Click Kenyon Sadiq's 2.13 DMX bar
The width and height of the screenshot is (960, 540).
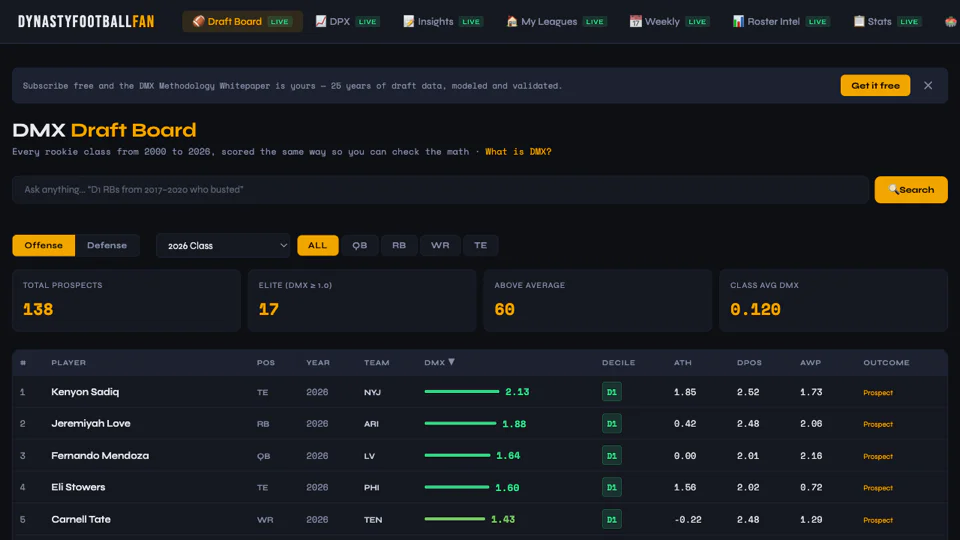pos(462,392)
